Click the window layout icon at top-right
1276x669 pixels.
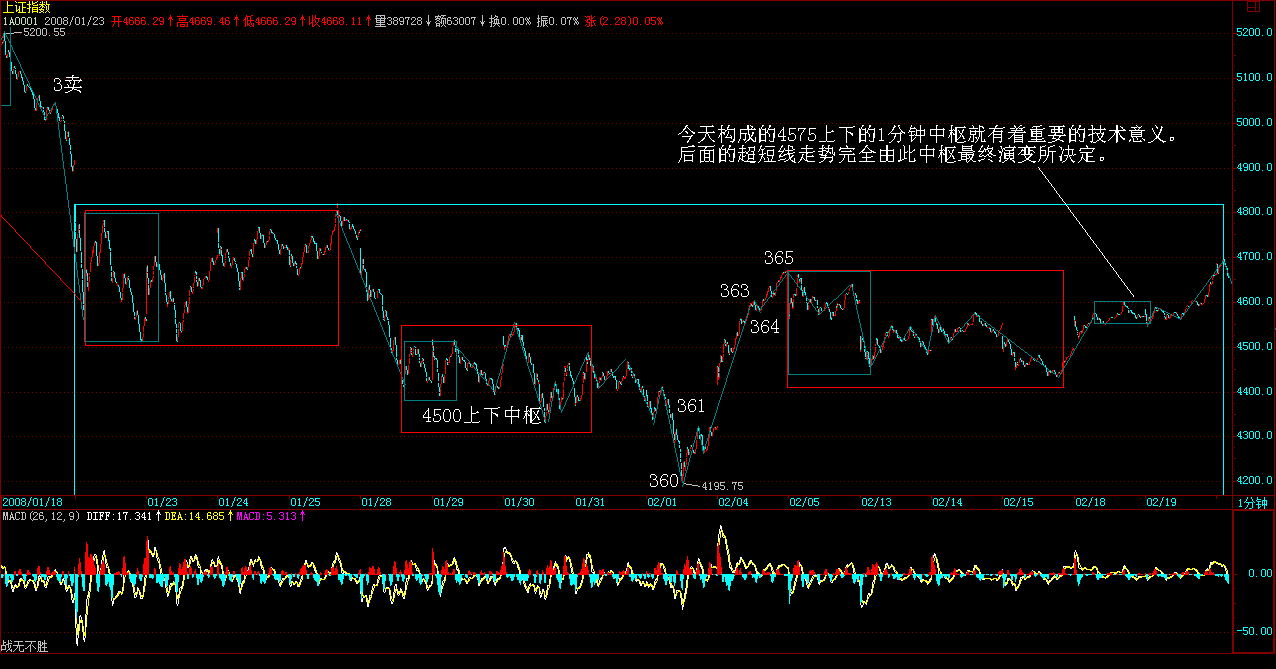(x=1253, y=6)
